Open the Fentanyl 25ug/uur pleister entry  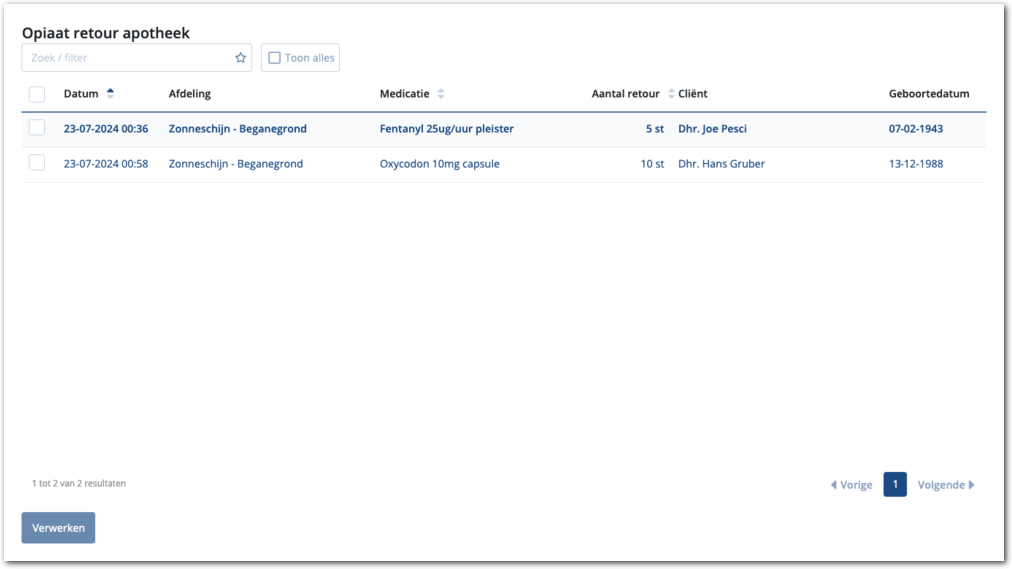446,129
